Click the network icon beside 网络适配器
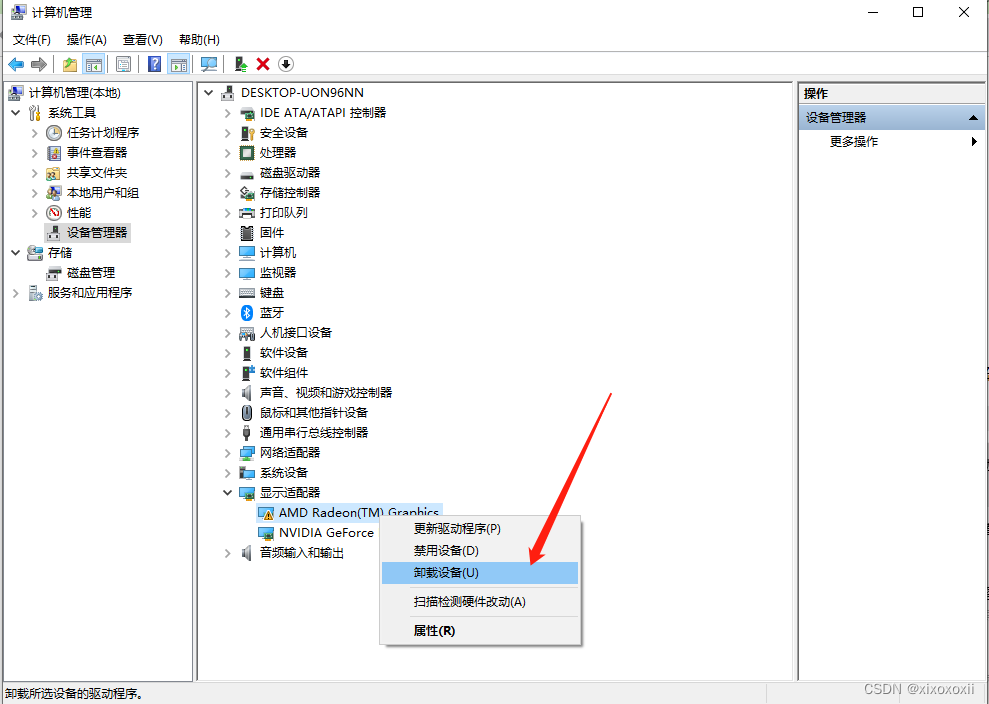Viewport: 989px width, 704px height. click(247, 453)
